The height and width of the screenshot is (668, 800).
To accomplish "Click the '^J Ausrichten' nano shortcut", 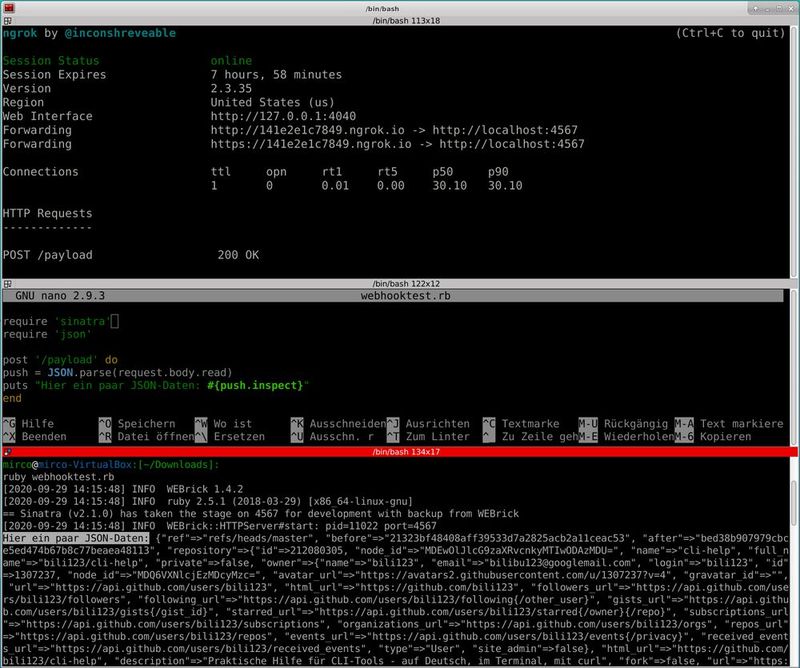I will 428,424.
